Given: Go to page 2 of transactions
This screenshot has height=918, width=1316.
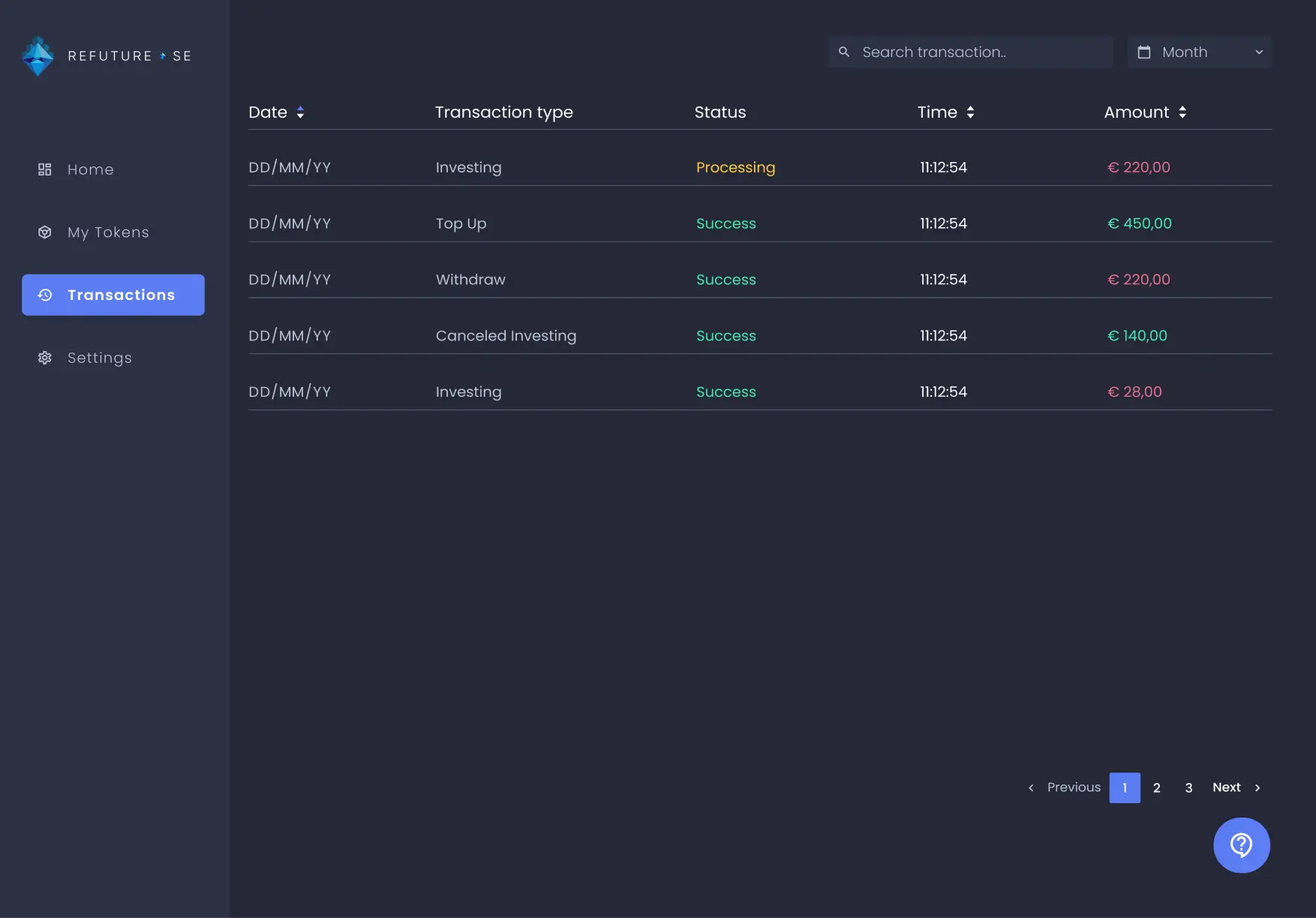Looking at the screenshot, I should pos(1156,788).
